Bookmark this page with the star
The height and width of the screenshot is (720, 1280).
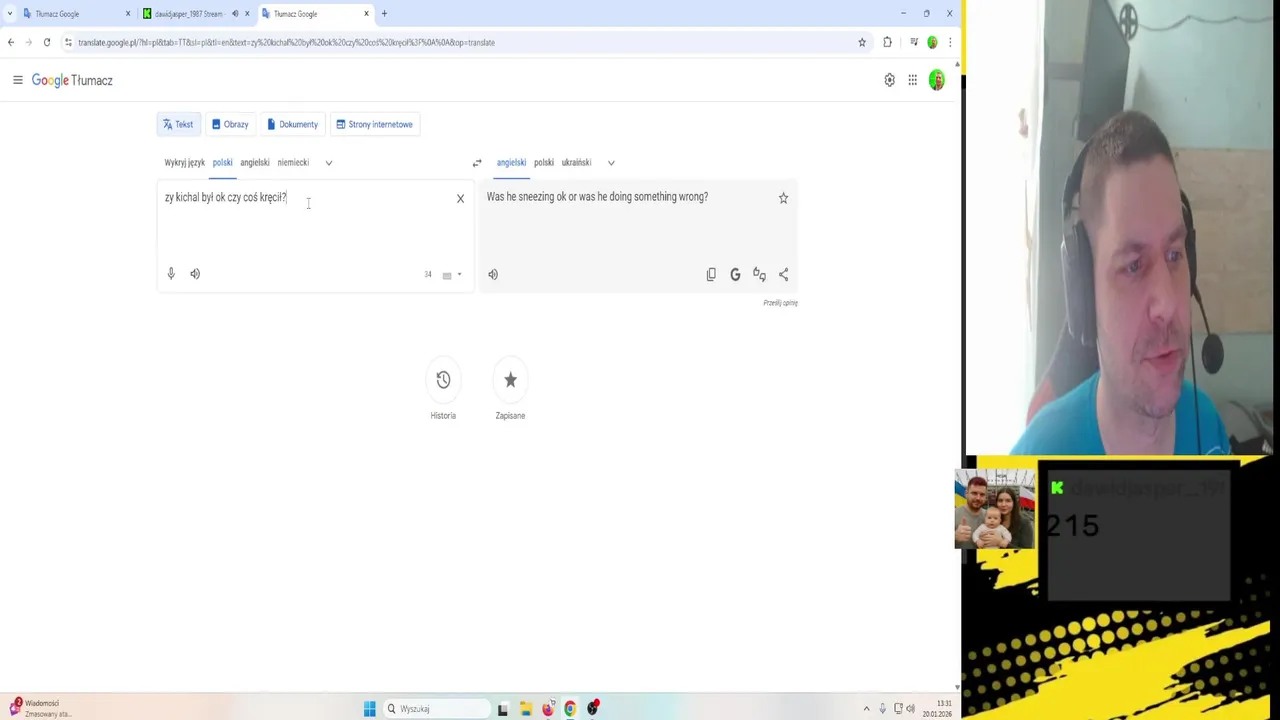[862, 42]
